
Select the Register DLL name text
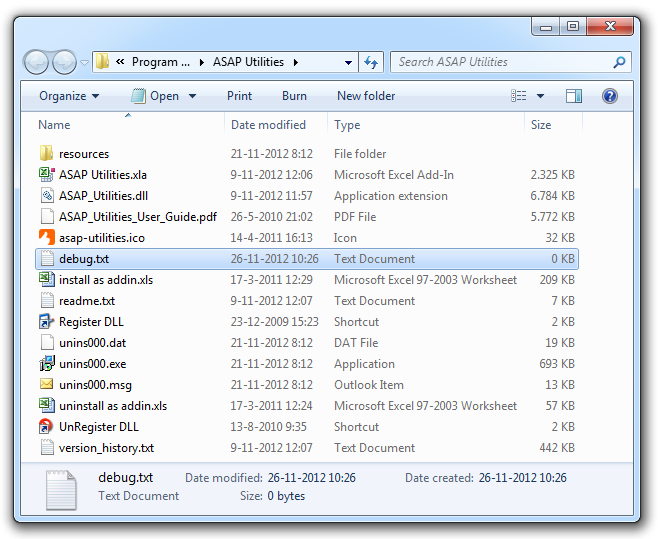pos(91,322)
